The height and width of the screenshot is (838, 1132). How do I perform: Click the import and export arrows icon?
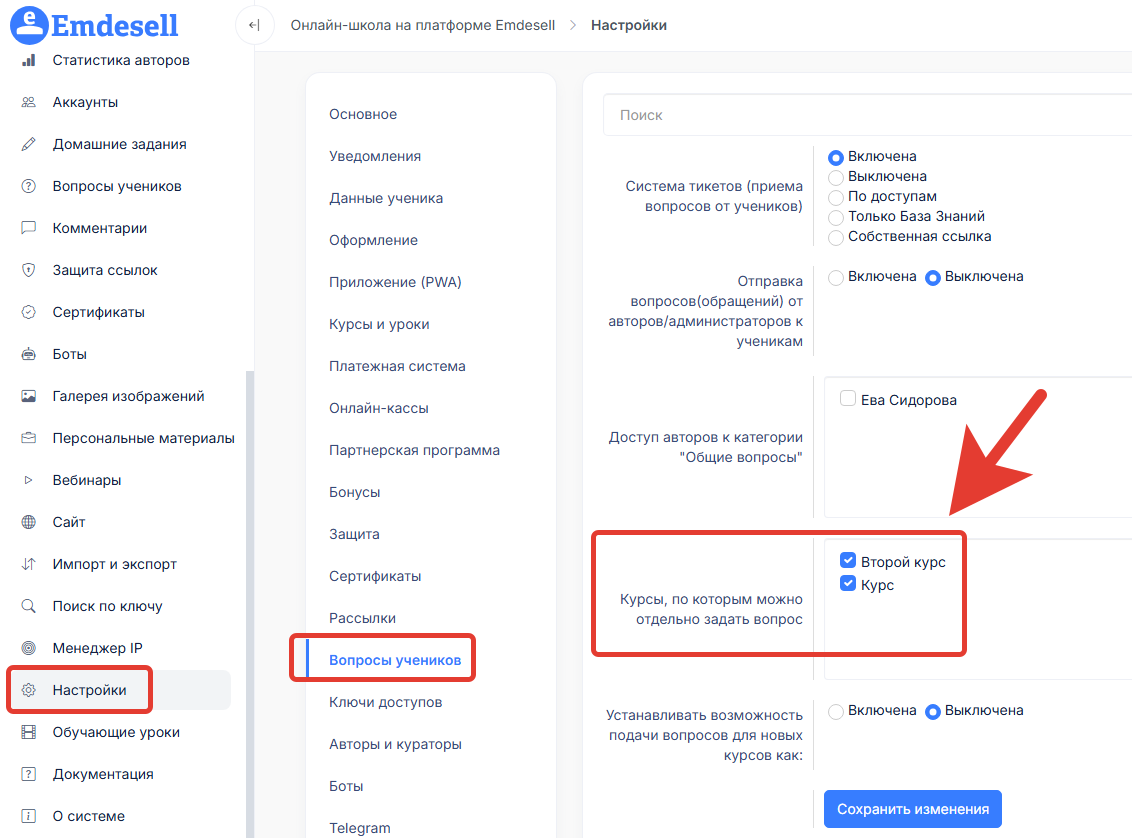[29, 564]
